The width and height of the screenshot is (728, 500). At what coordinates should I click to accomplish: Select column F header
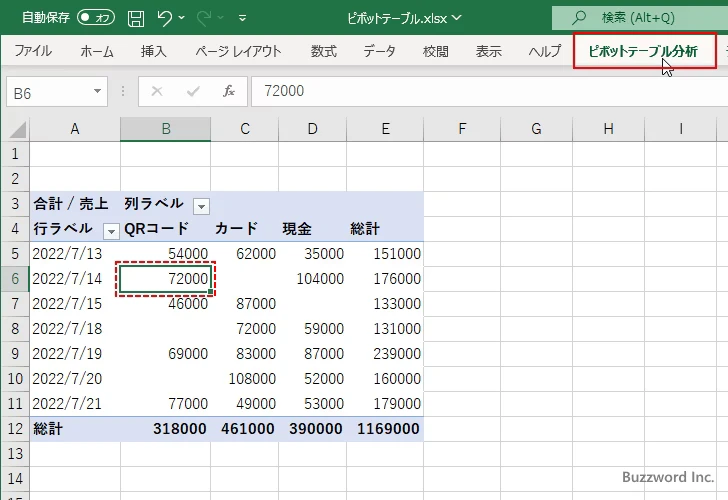[462, 129]
